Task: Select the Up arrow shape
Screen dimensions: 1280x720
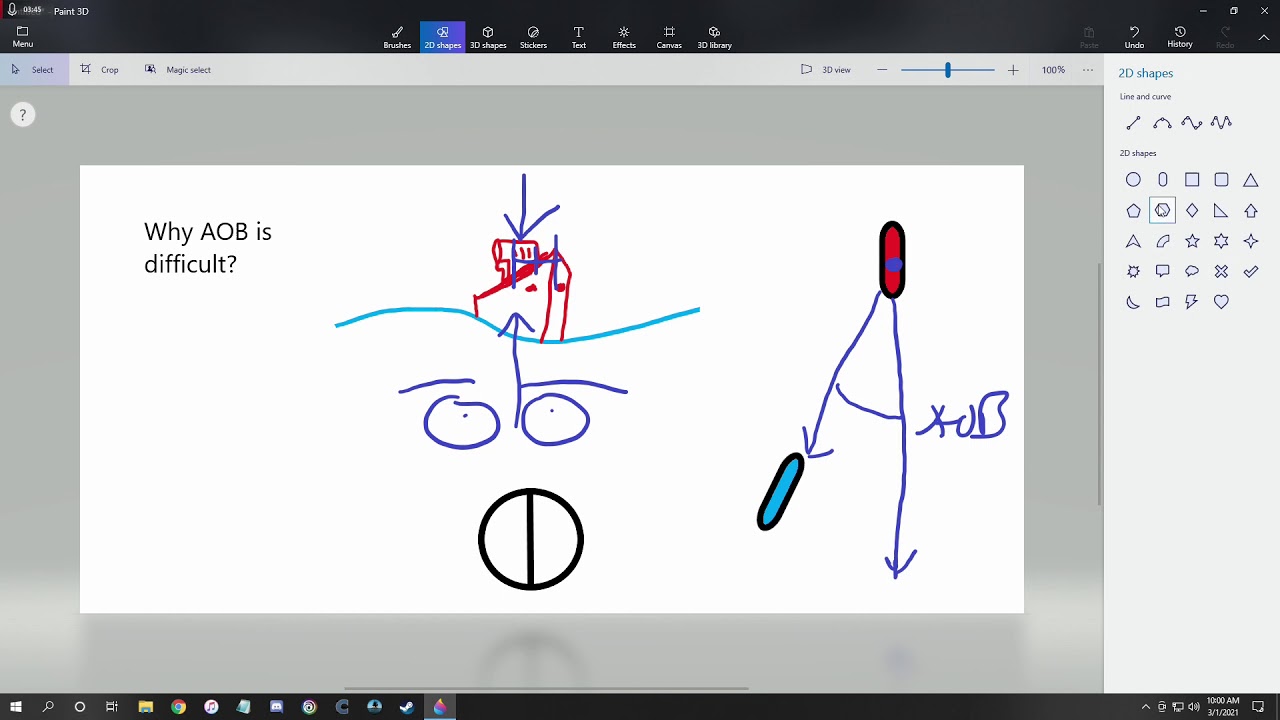Action: click(x=1251, y=211)
